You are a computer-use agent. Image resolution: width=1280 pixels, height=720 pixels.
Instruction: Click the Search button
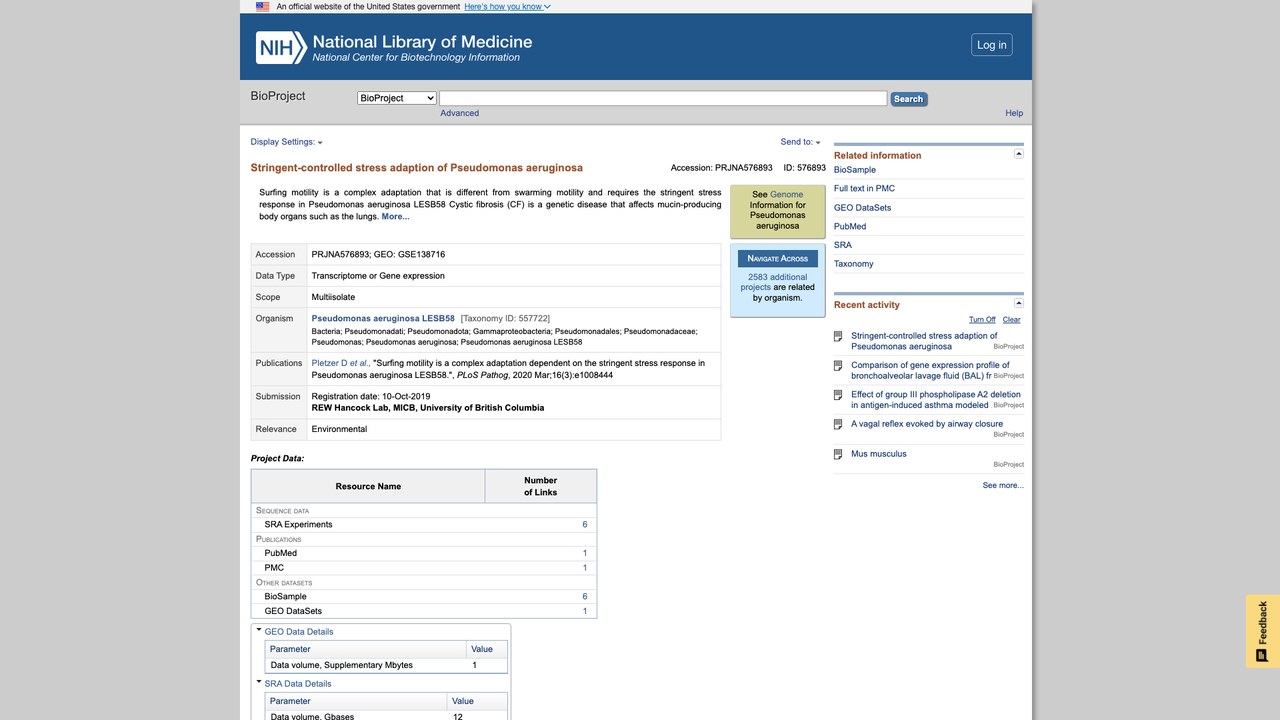pos(909,99)
